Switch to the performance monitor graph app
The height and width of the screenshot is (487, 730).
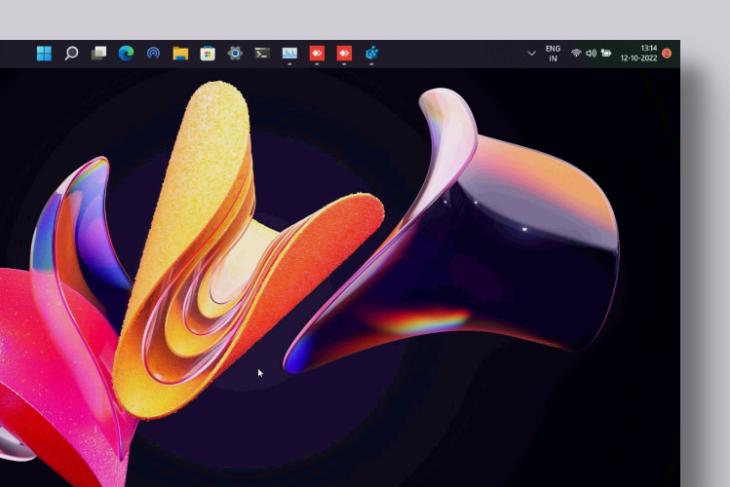click(289, 54)
